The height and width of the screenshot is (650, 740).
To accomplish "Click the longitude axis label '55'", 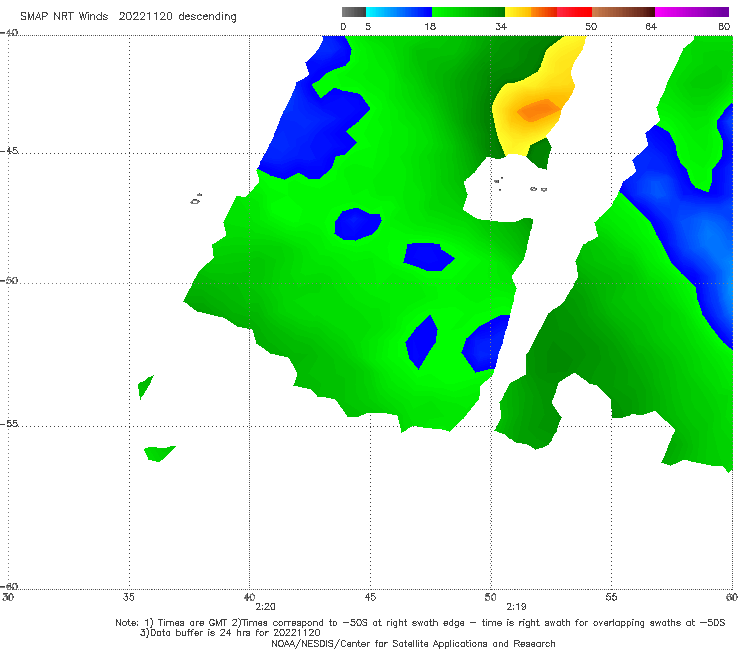I will (611, 597).
